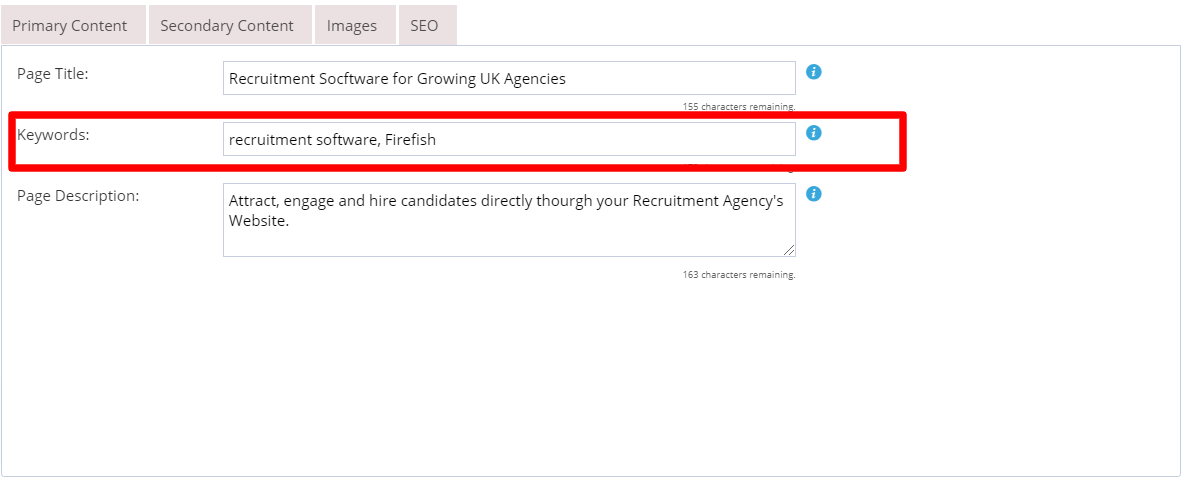This screenshot has height=486, width=1189.
Task: Click the word 'Website.' in description
Action: pyautogui.click(x=259, y=221)
